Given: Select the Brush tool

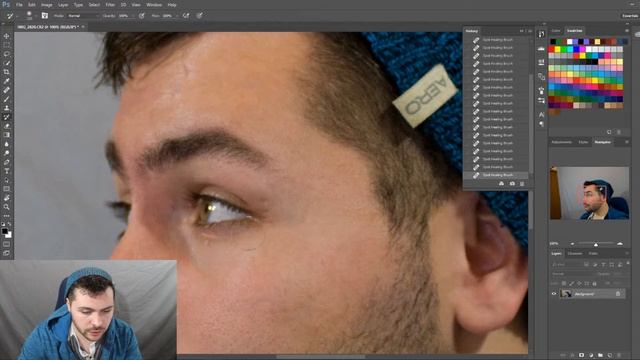Looking at the screenshot, I should pos(7,99).
